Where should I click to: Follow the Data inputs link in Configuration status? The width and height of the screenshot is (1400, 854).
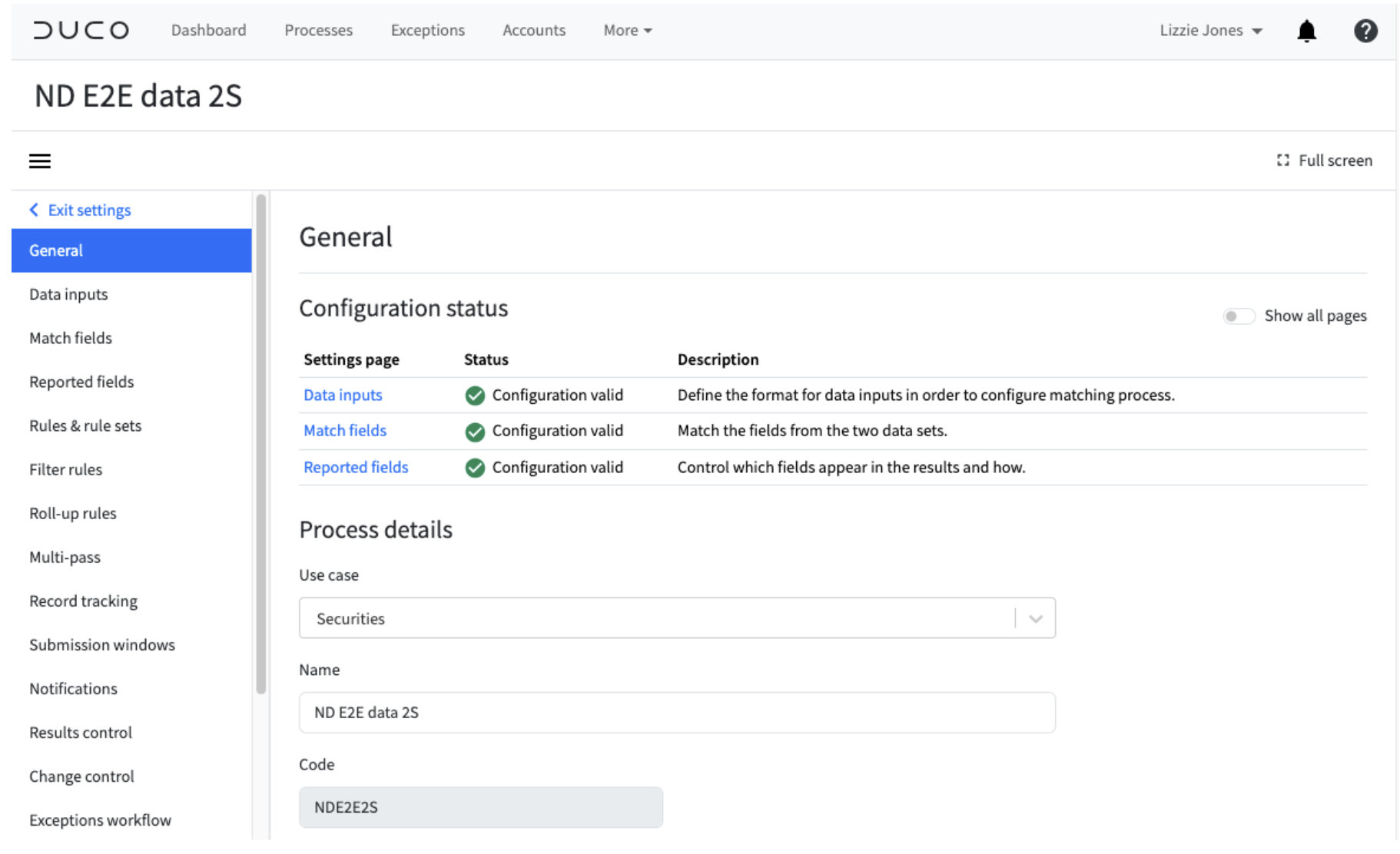pos(342,395)
